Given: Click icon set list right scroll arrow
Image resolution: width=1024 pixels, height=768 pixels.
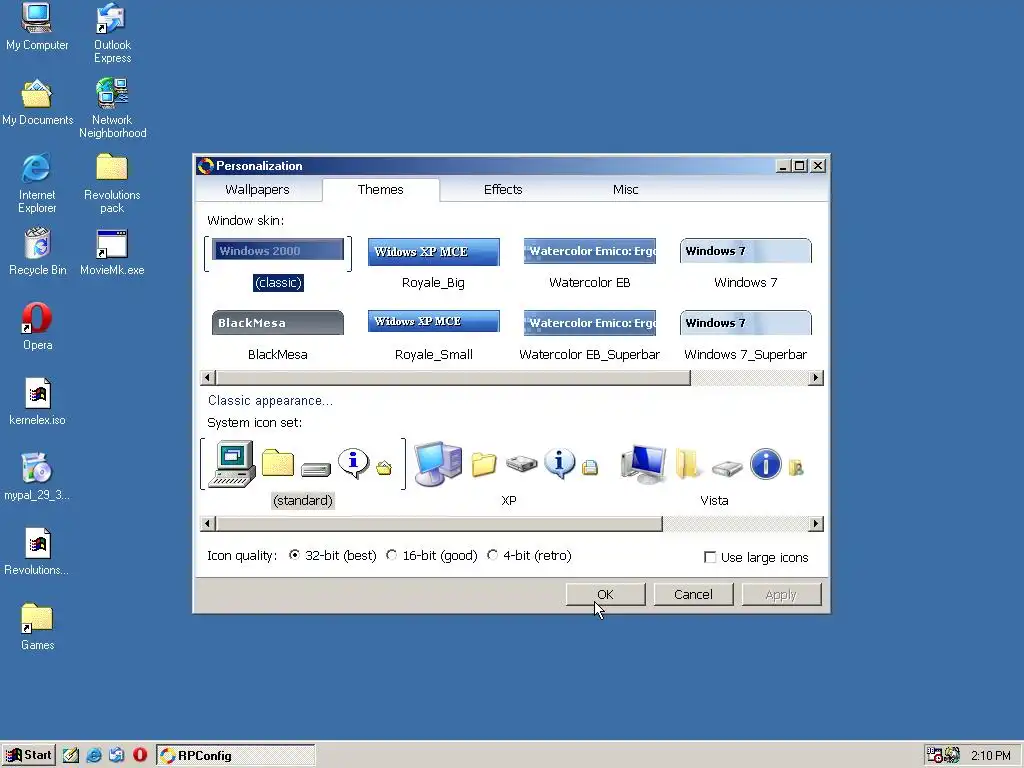Looking at the screenshot, I should click(x=816, y=524).
